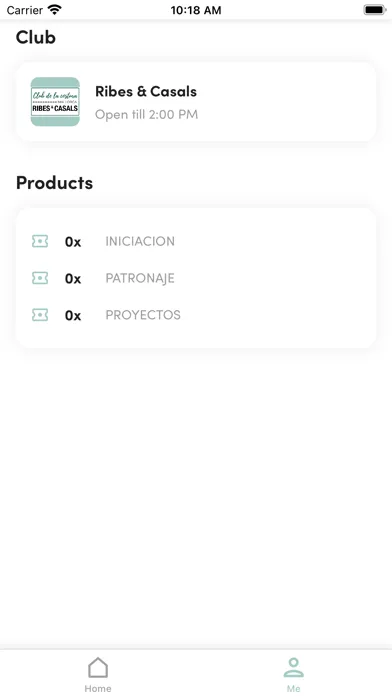392x696 pixels.
Task: Tap the battery indicator icon
Action: [375, 10]
